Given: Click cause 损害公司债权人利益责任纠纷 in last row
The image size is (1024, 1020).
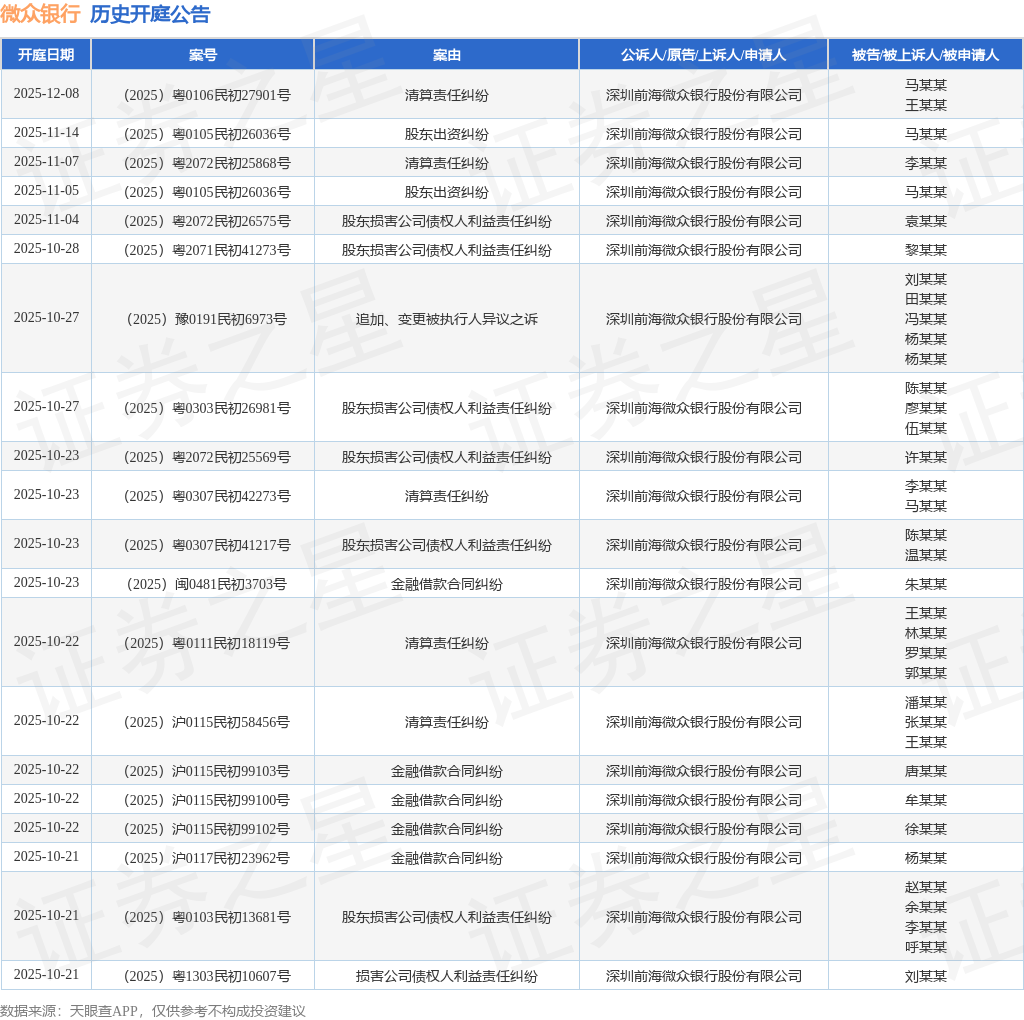Looking at the screenshot, I should [x=447, y=976].
